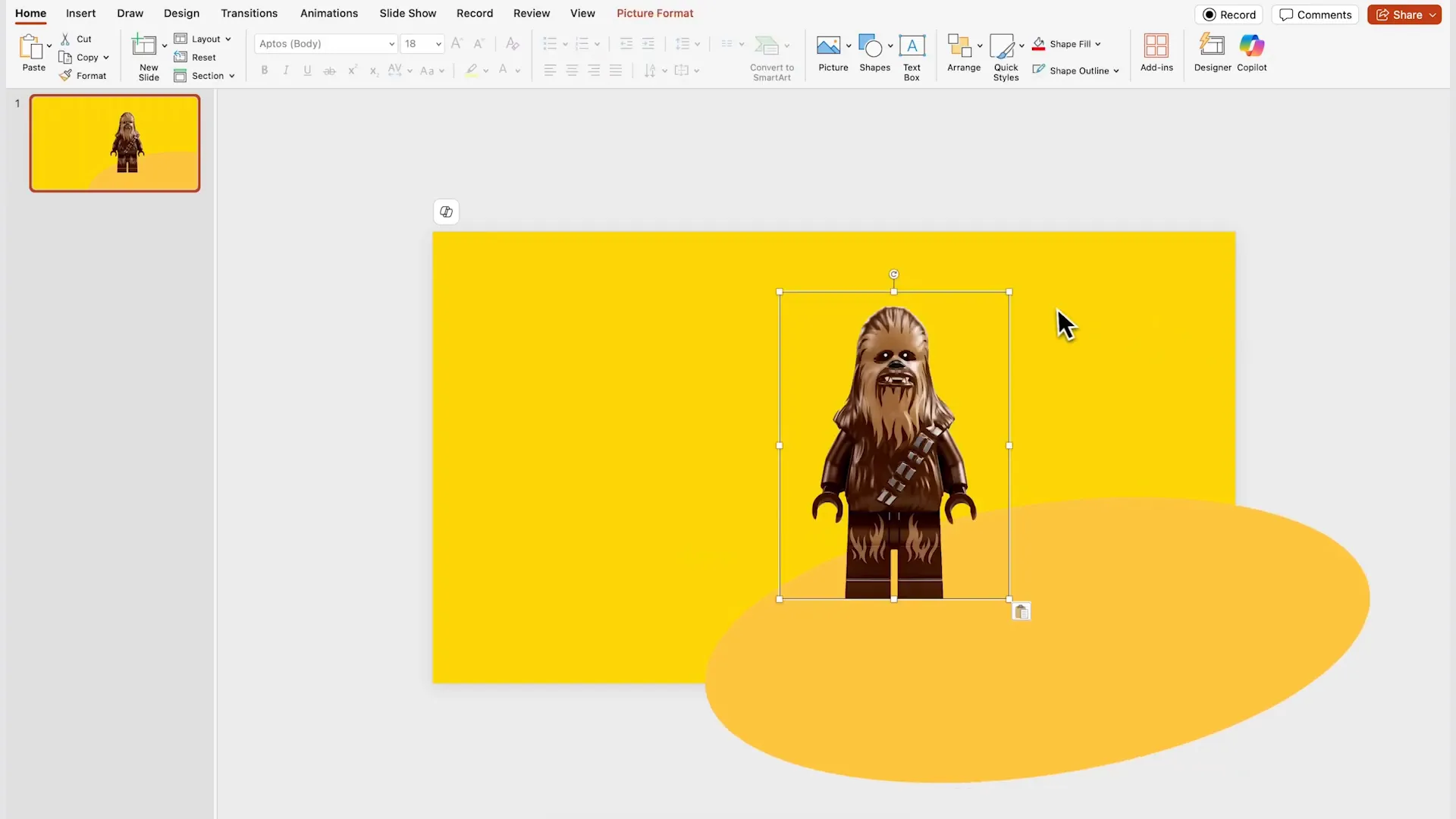This screenshot has height=819, width=1456.
Task: Click the Format painter brush
Action: 66,76
